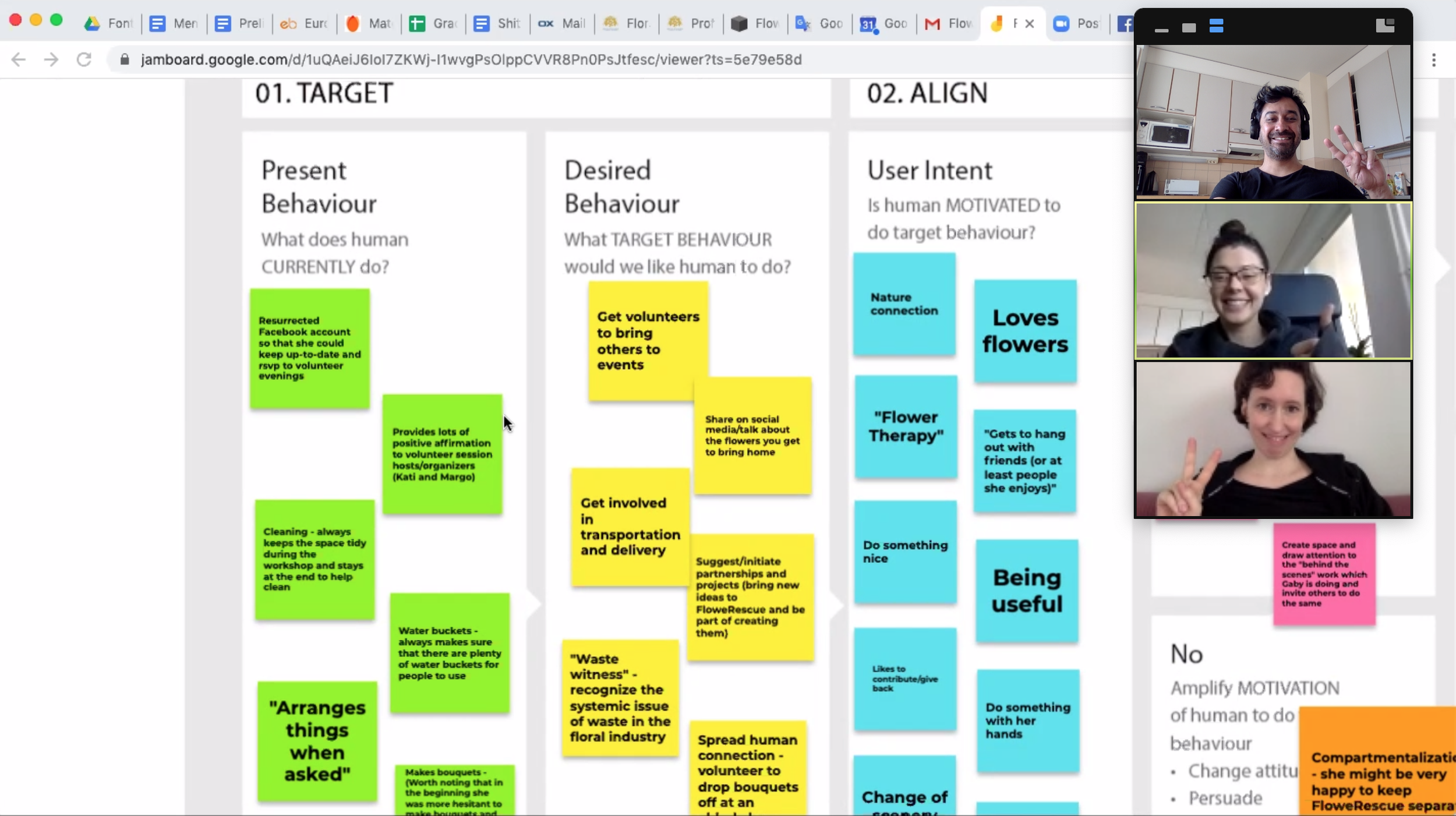The width and height of the screenshot is (1456, 816).
Task: Select 'Do something with her hands' note
Action: tap(1029, 721)
